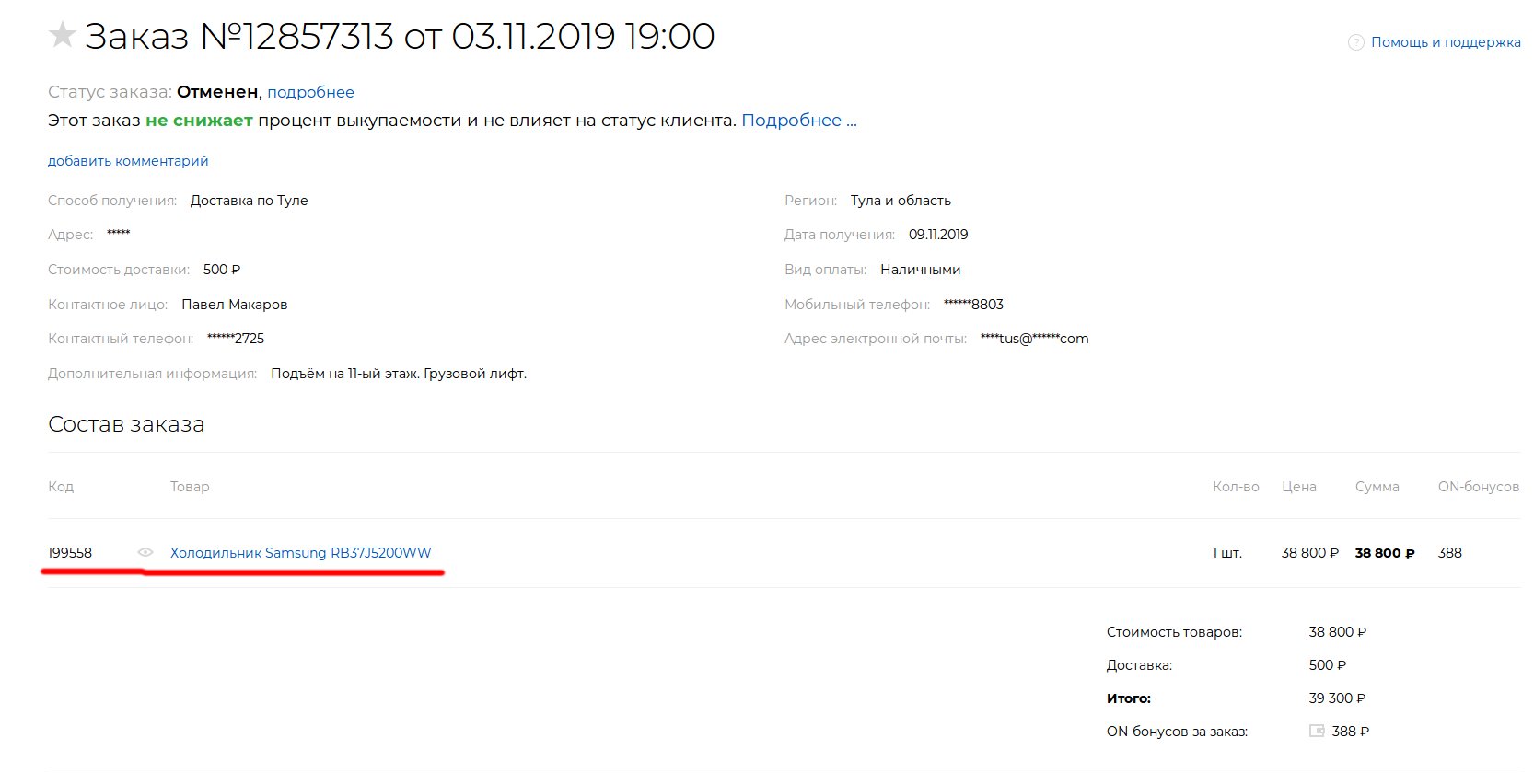Click Способ получения: label

112,201
